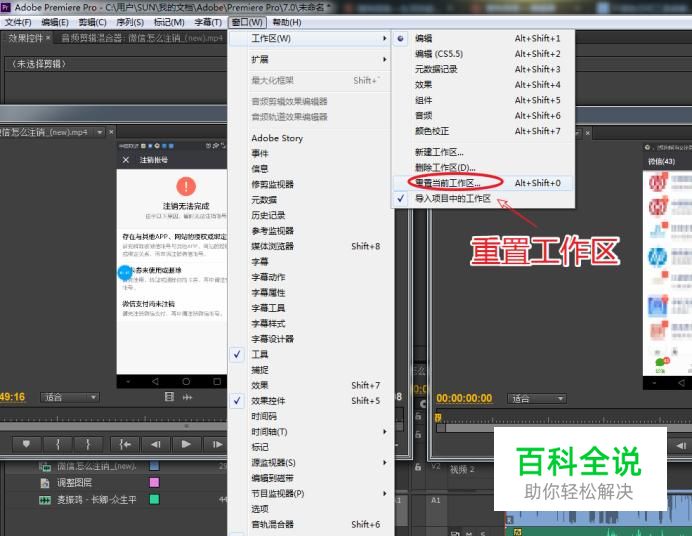This screenshot has height=536, width=692.
Task: Click the drag audio only waveform icon
Action: (188, 397)
